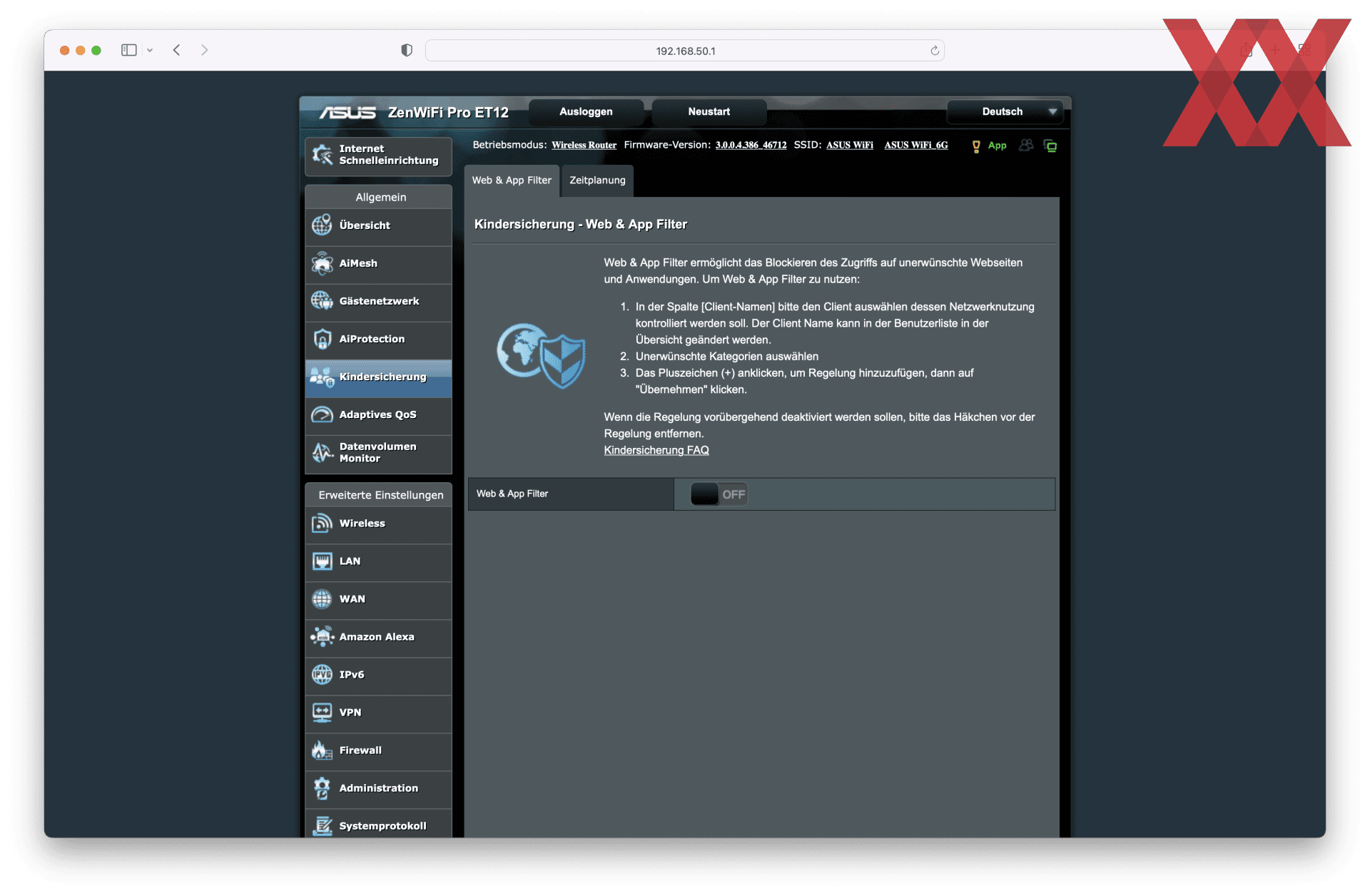
Task: Click the App lightbulb icon
Action: coord(975,146)
